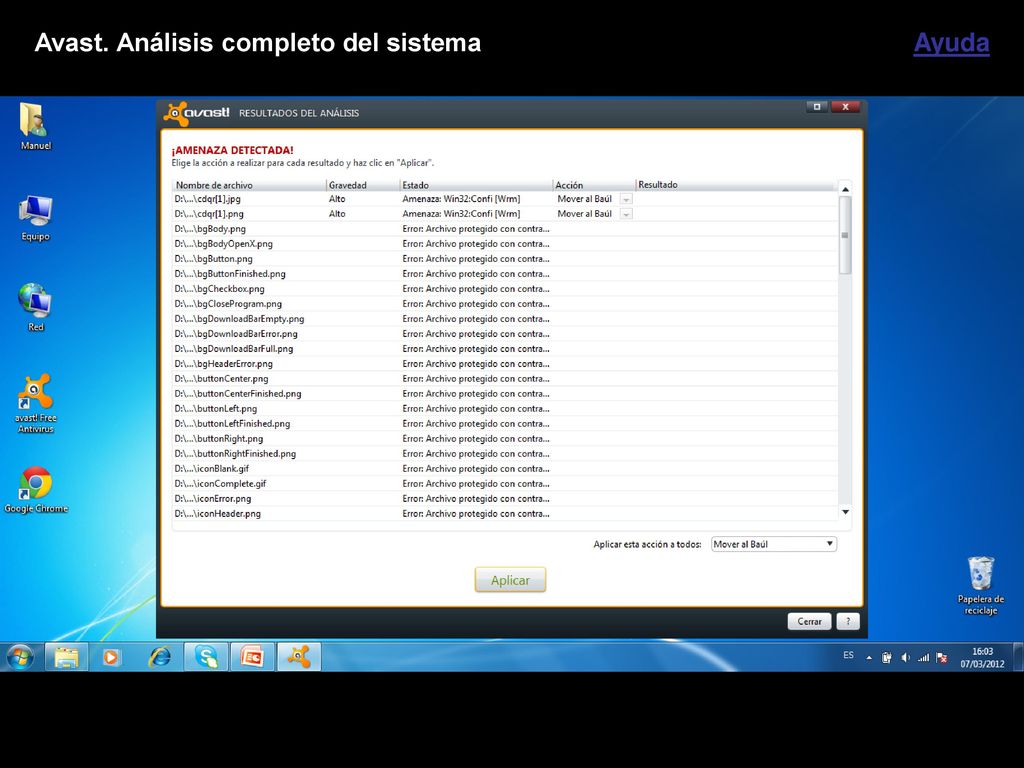Open the Action Center flag tray icon
This screenshot has height=768, width=1024.
tap(941, 658)
